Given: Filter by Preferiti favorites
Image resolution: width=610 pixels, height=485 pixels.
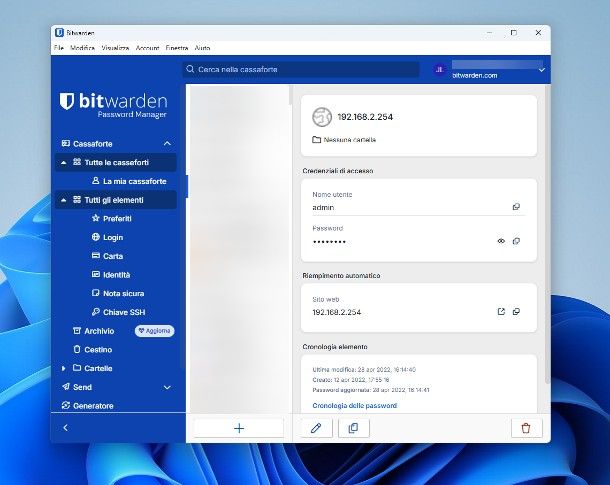Looking at the screenshot, I should [112, 219].
